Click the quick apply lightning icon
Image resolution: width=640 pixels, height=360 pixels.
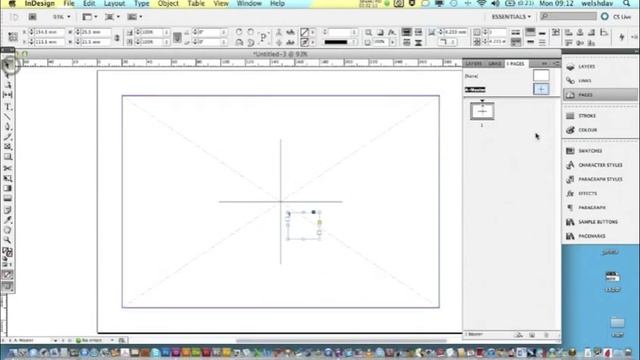622,37
